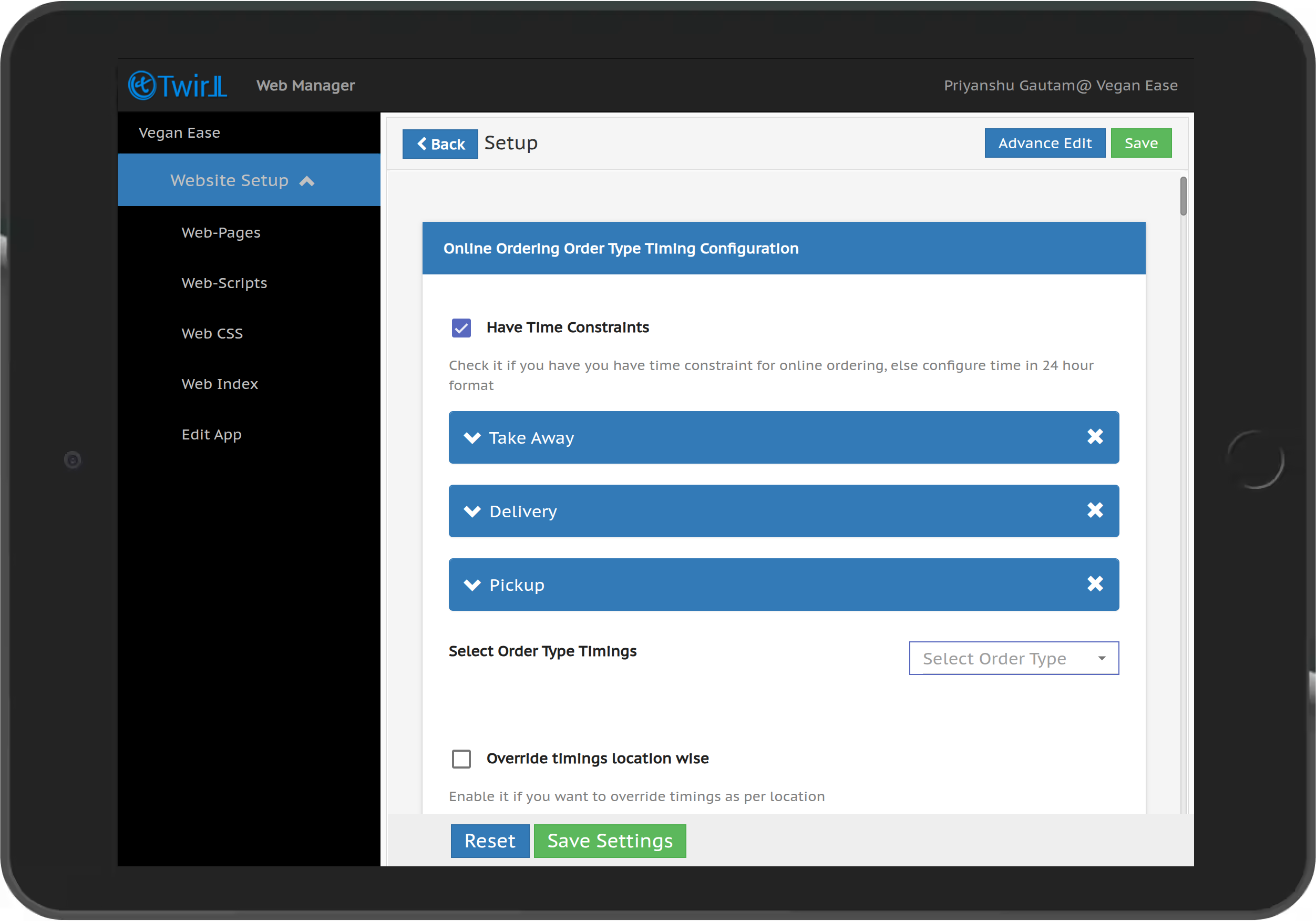Remove the Pickup order type
This screenshot has width=1316, height=921.
[x=1095, y=584]
